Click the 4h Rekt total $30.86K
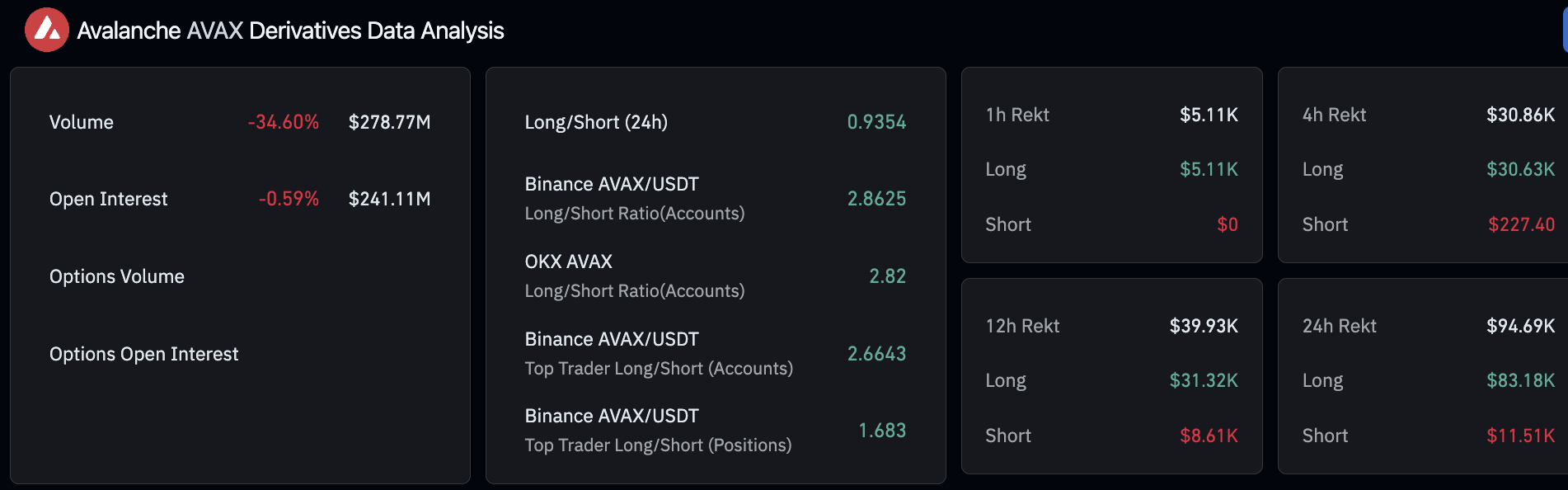Image resolution: width=1568 pixels, height=490 pixels. pos(1520,115)
